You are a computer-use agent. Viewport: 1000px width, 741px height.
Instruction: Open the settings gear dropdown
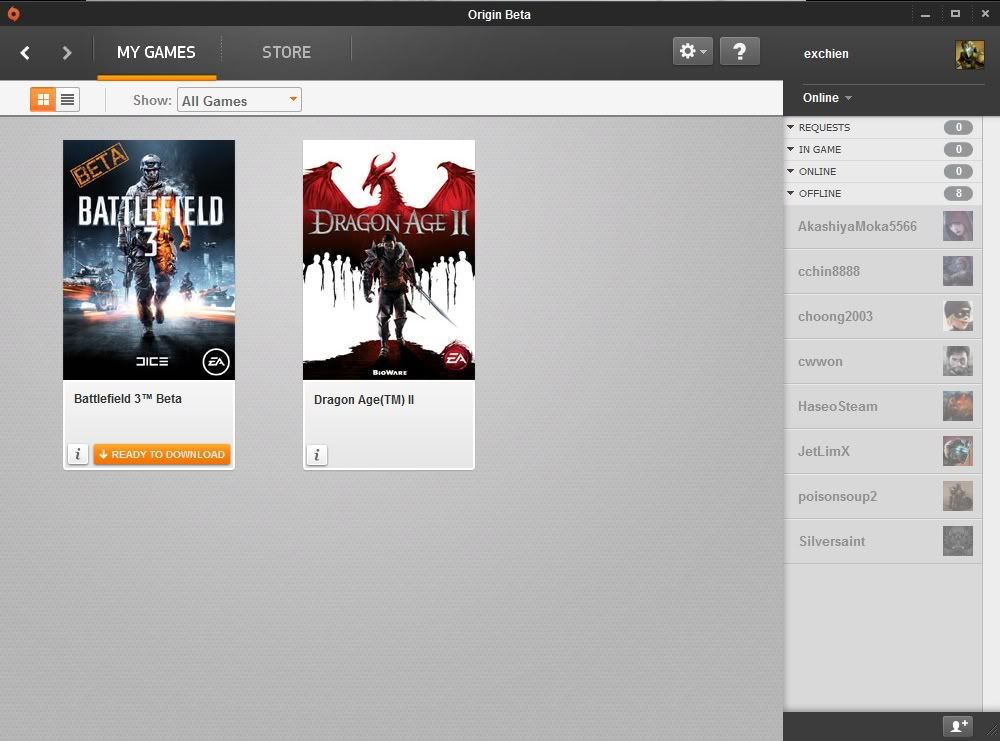point(692,52)
